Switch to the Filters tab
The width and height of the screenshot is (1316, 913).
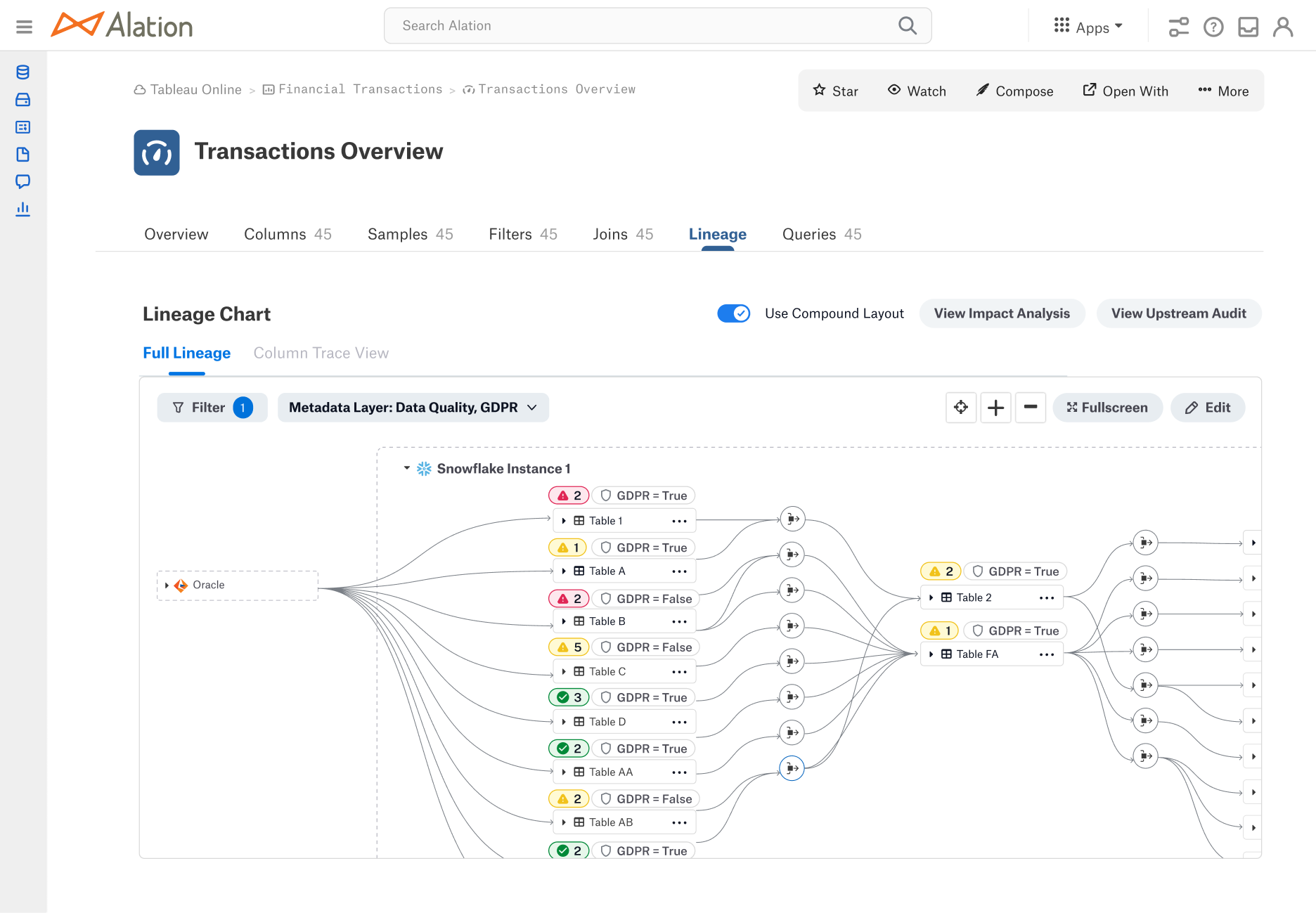coord(523,234)
